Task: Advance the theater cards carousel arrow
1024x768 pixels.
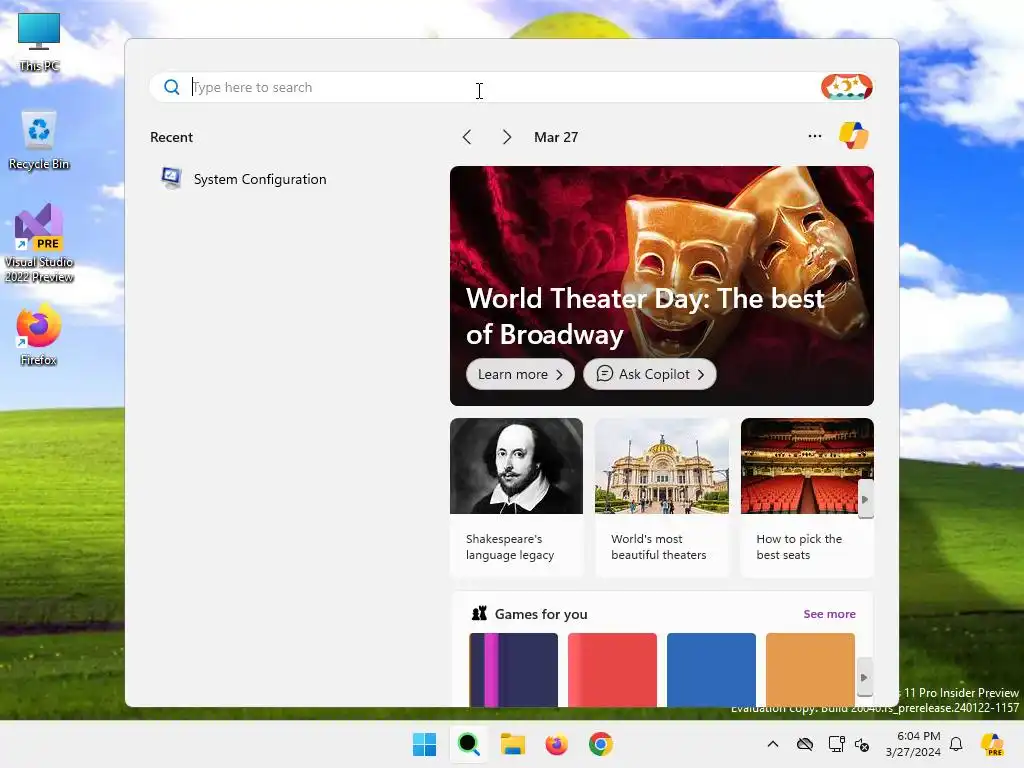Action: coord(865,499)
